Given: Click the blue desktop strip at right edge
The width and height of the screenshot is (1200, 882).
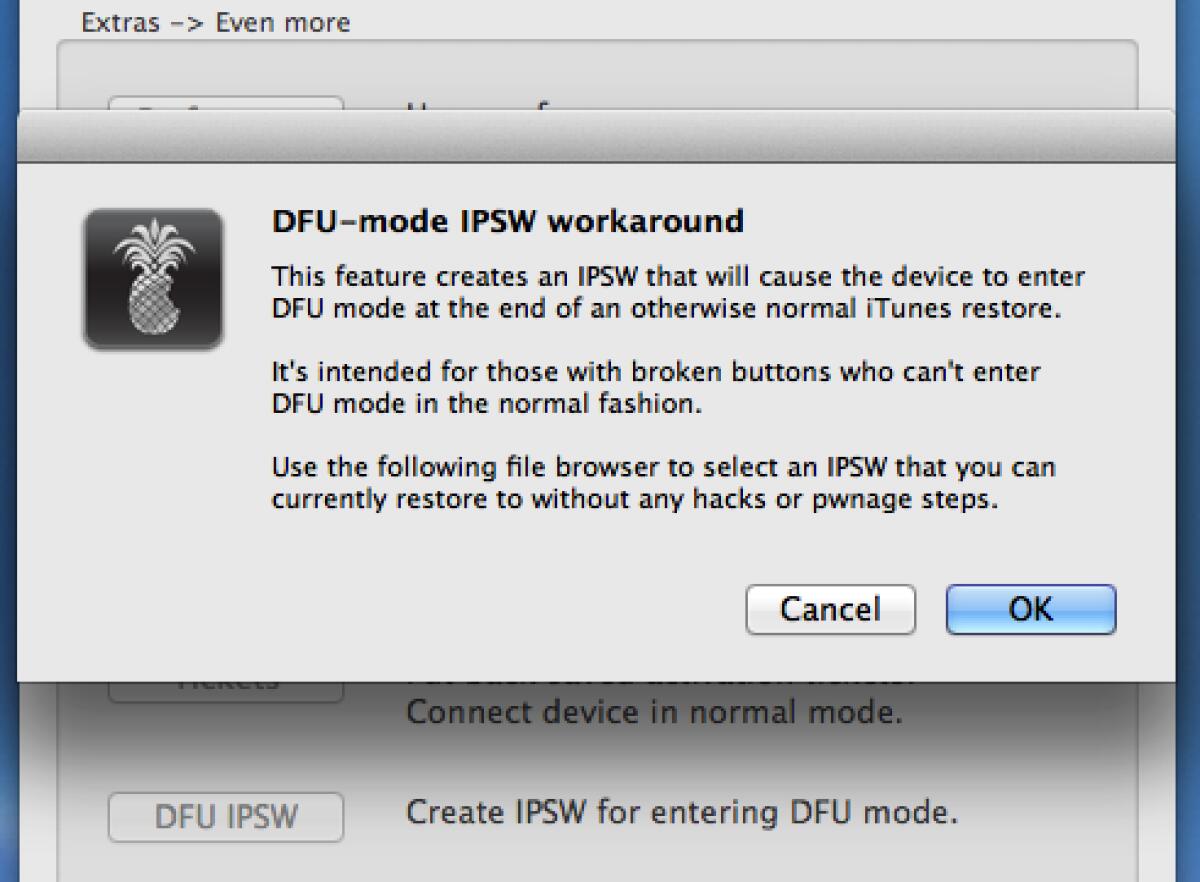Looking at the screenshot, I should (1190, 780).
